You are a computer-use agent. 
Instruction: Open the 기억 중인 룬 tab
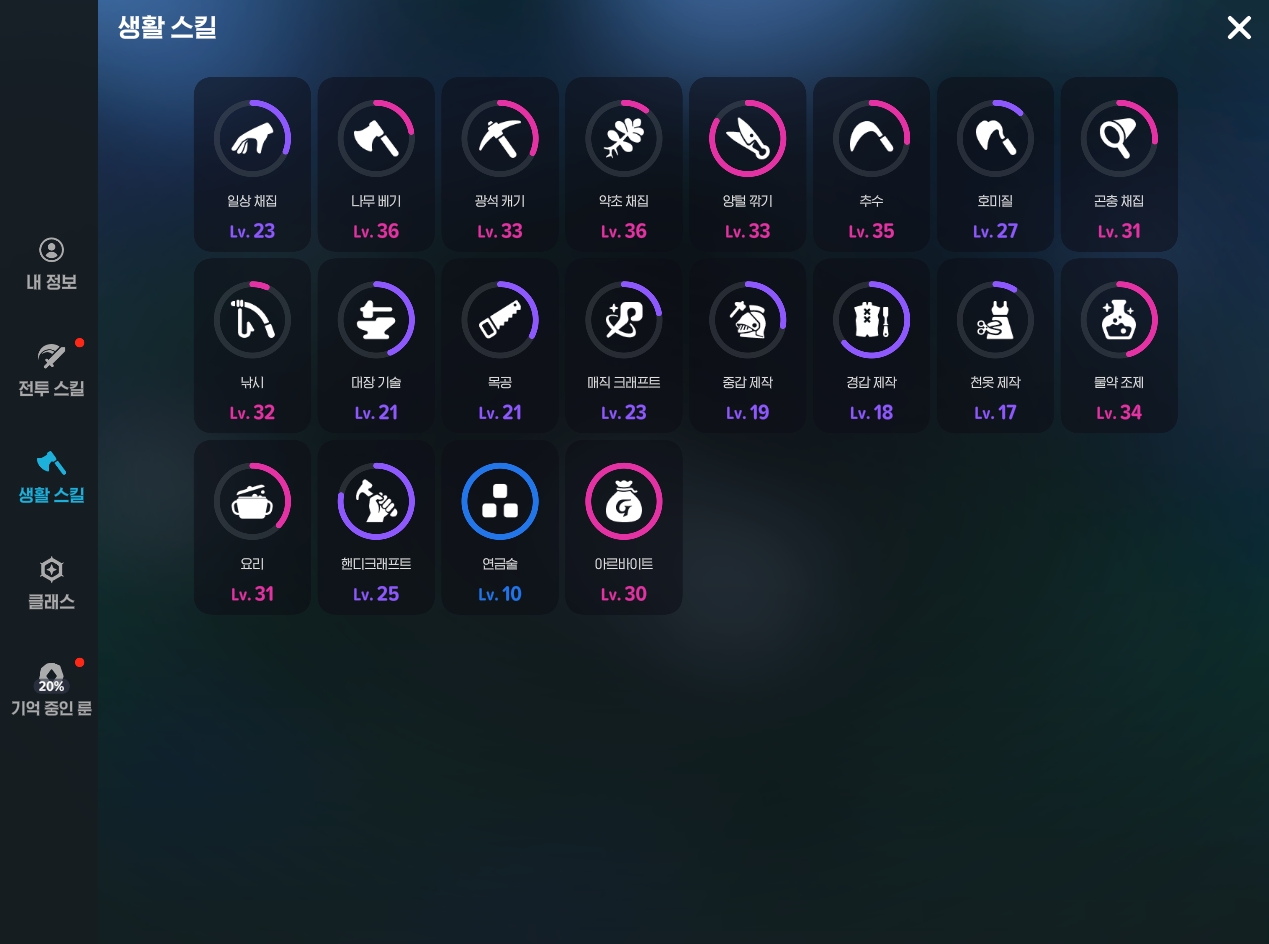pos(51,690)
